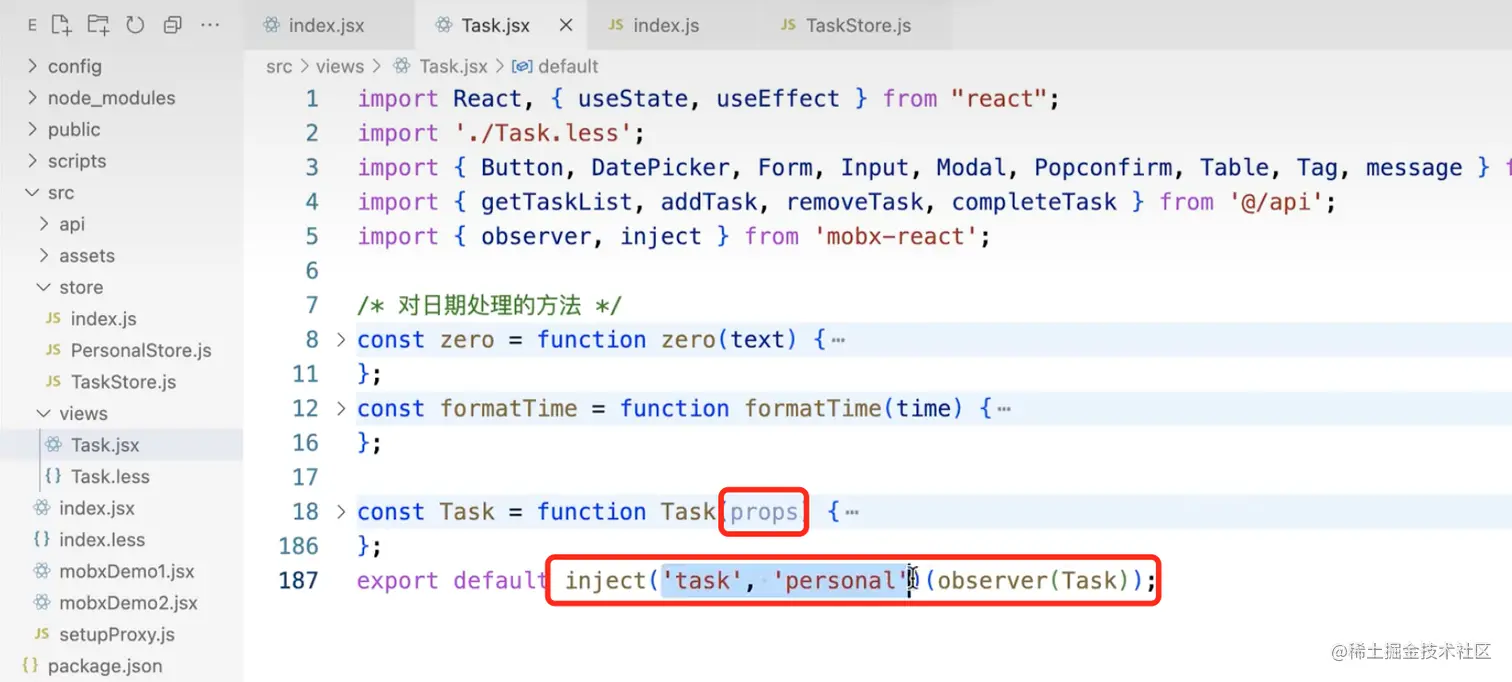The image size is (1512, 682).
Task: Click line number 5 in the gutter
Action: pyautogui.click(x=312, y=236)
